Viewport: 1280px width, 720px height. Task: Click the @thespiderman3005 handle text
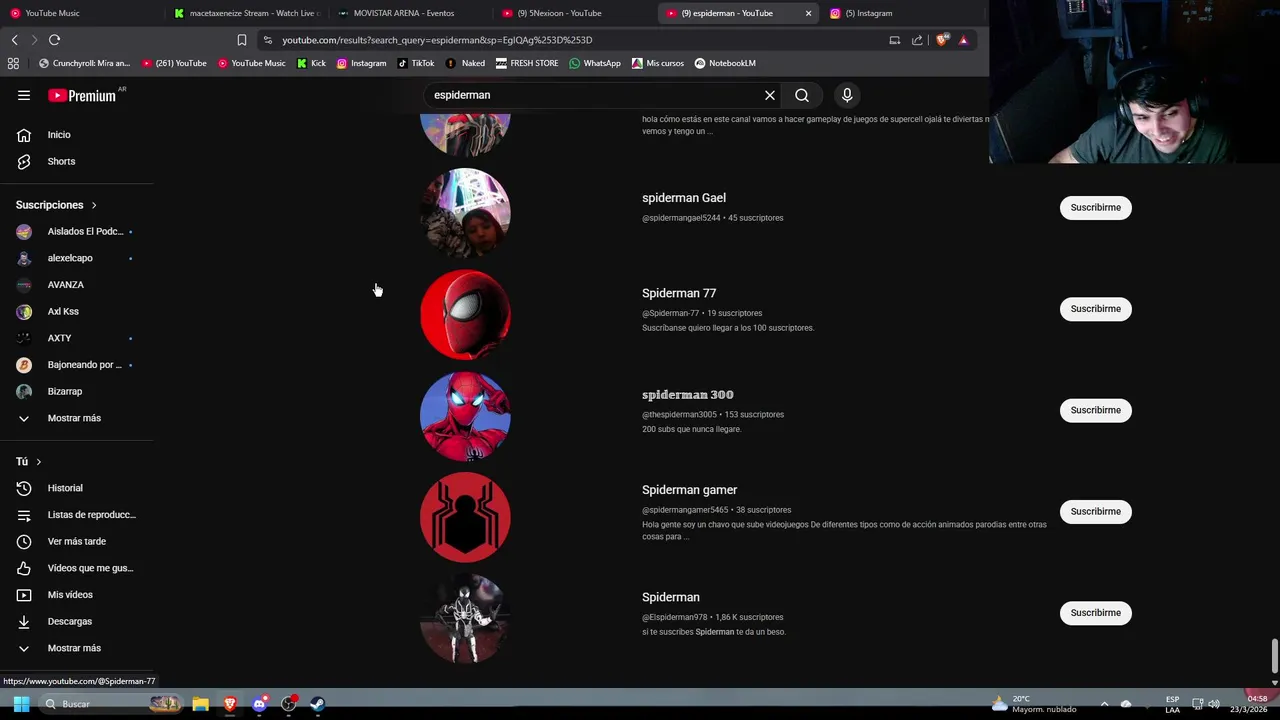(679, 415)
